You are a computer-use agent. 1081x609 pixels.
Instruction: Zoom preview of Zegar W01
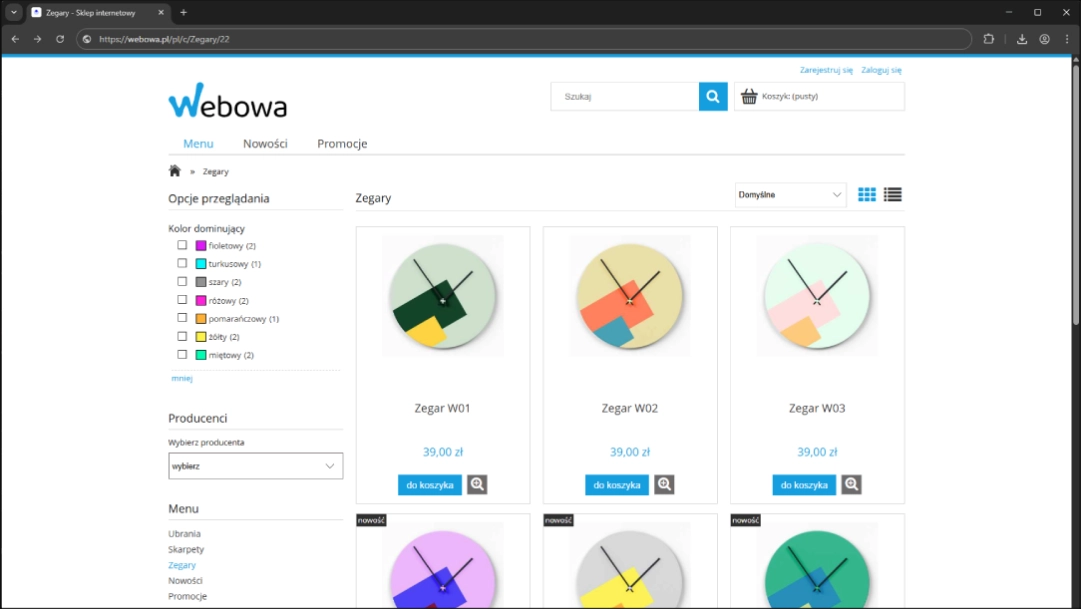point(477,485)
